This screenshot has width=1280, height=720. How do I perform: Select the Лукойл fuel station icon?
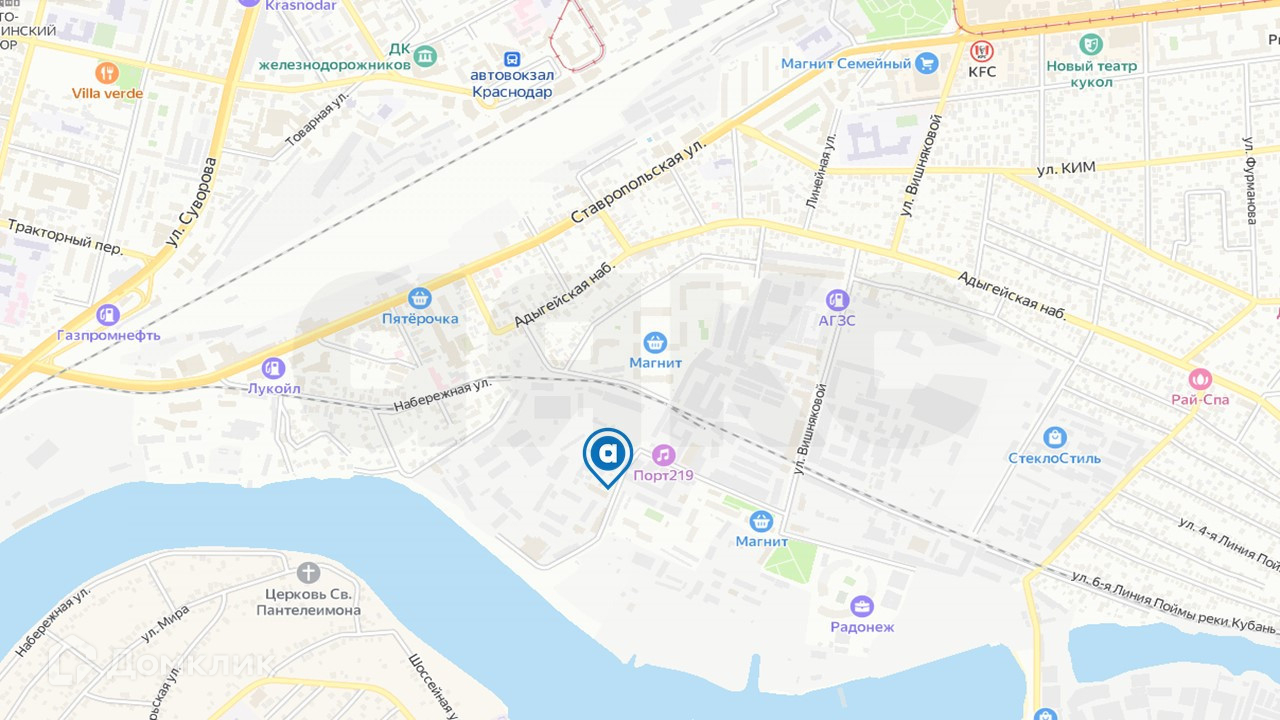(x=273, y=369)
